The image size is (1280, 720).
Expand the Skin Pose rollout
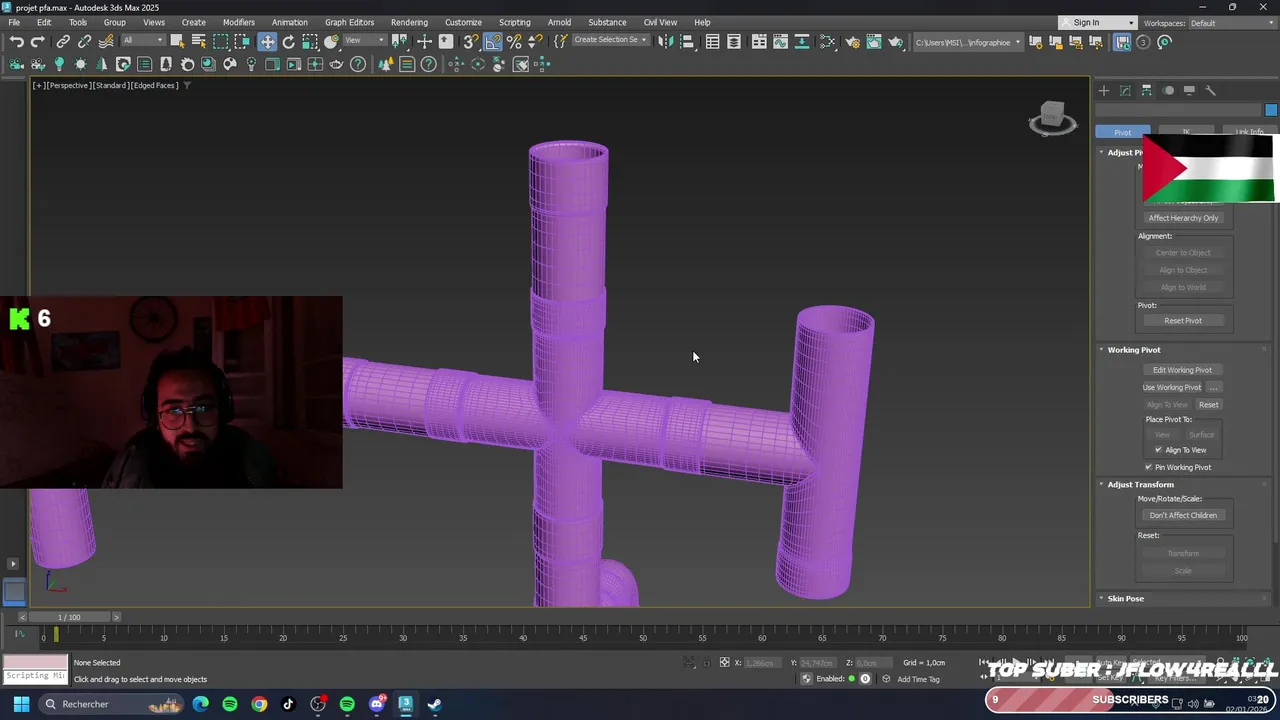[1125, 598]
